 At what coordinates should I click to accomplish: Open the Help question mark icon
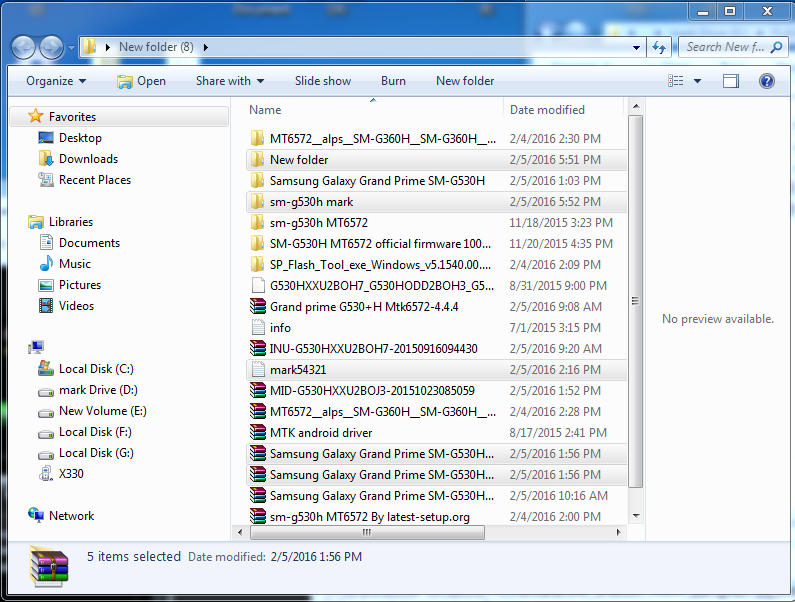(766, 81)
